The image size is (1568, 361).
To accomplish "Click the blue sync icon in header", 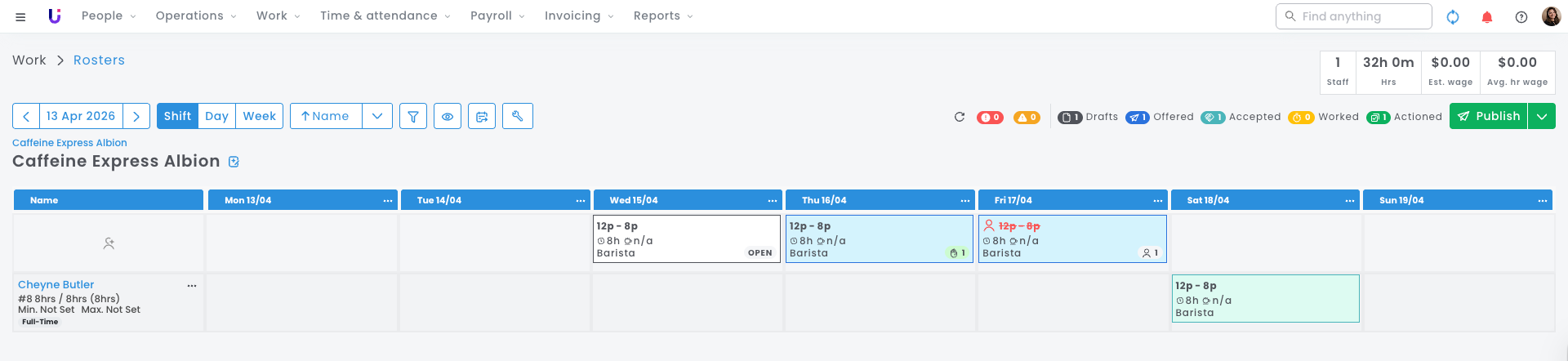I will tap(1453, 16).
